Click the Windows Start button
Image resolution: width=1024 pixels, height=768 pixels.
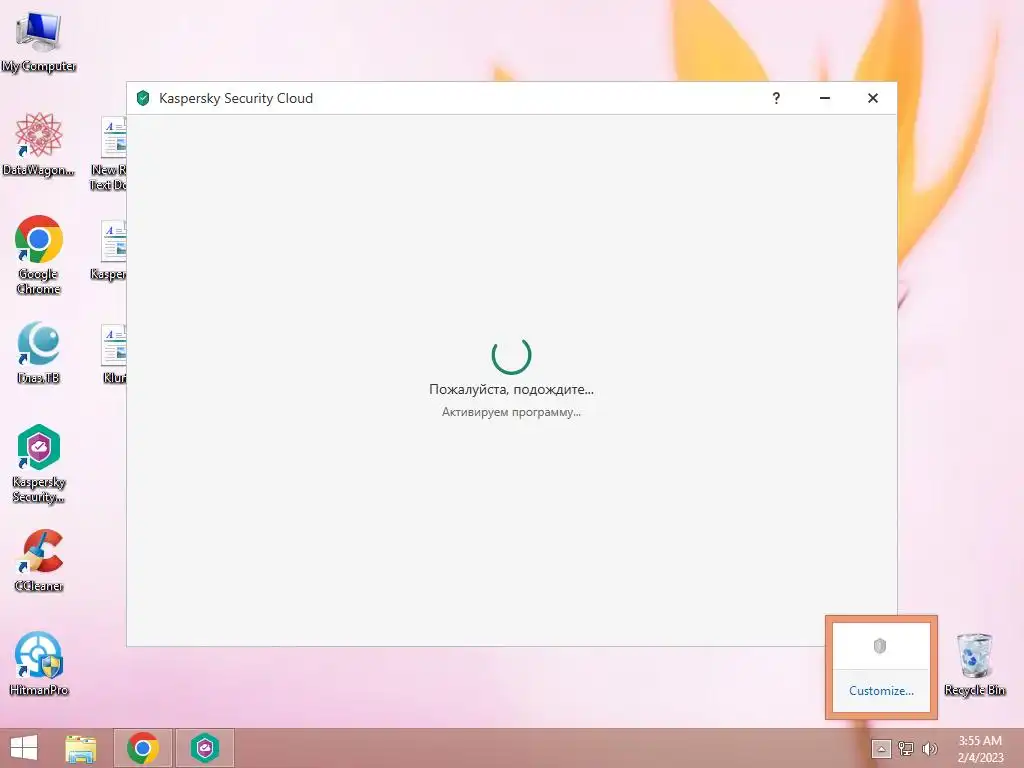(24, 748)
